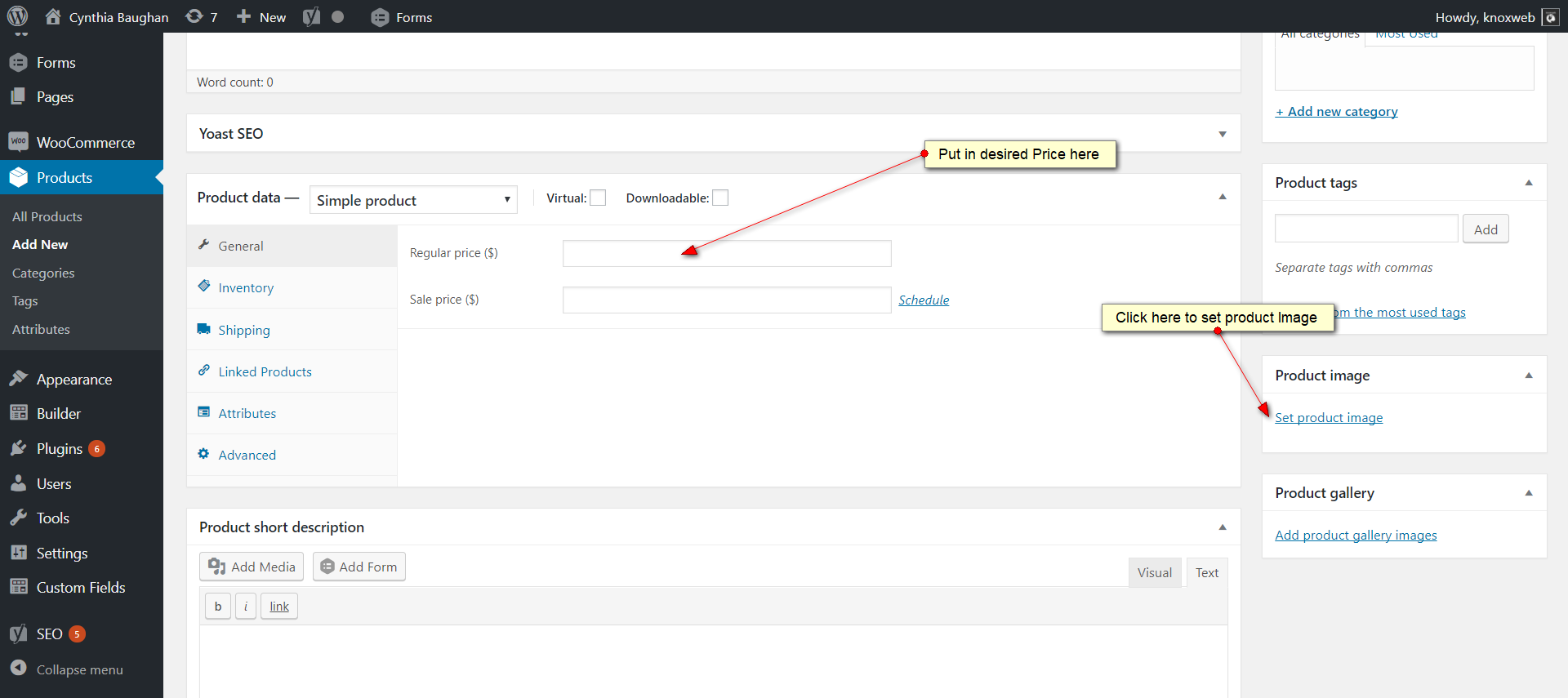Collapse the Product tags panel

click(1529, 183)
